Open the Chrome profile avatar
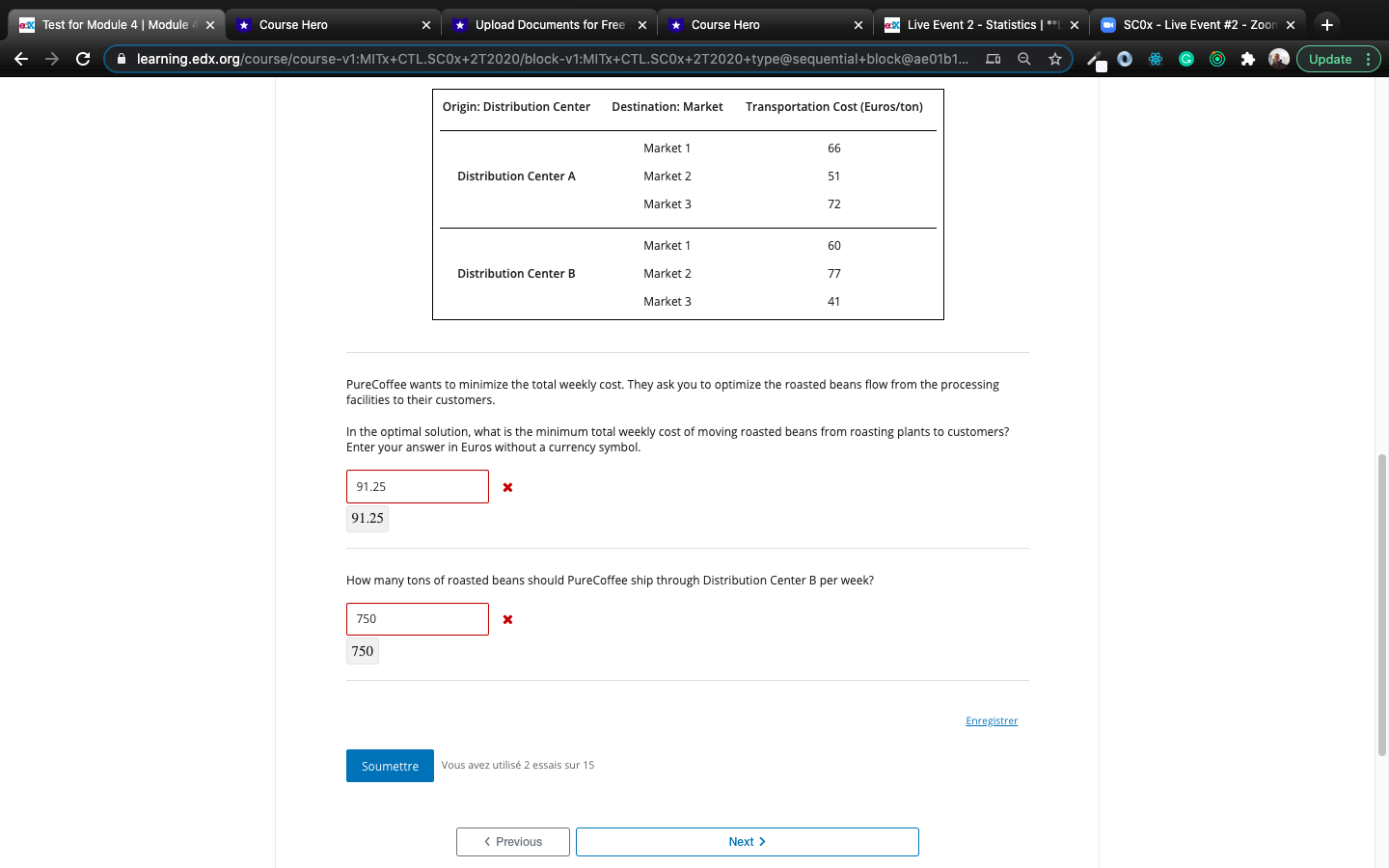1389x868 pixels. click(x=1278, y=58)
